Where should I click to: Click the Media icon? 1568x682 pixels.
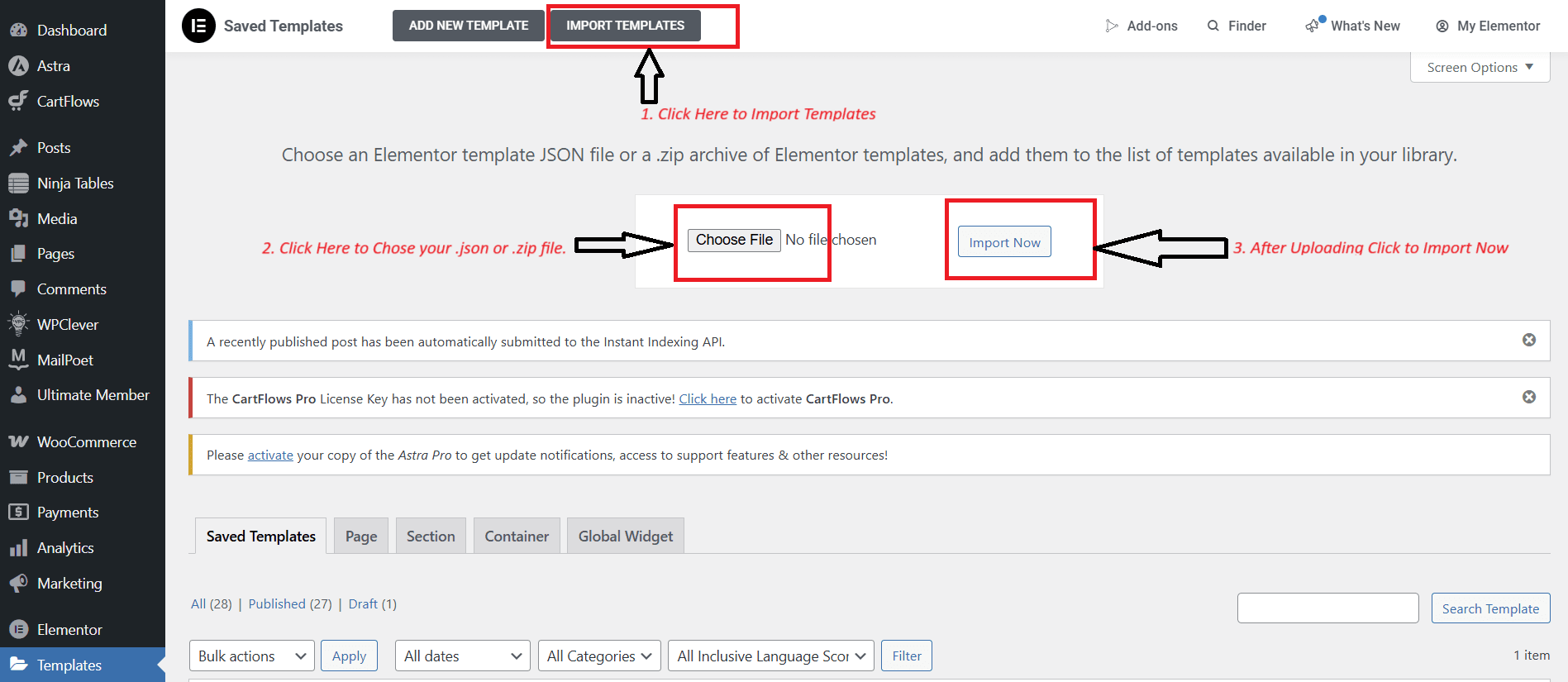point(18,218)
